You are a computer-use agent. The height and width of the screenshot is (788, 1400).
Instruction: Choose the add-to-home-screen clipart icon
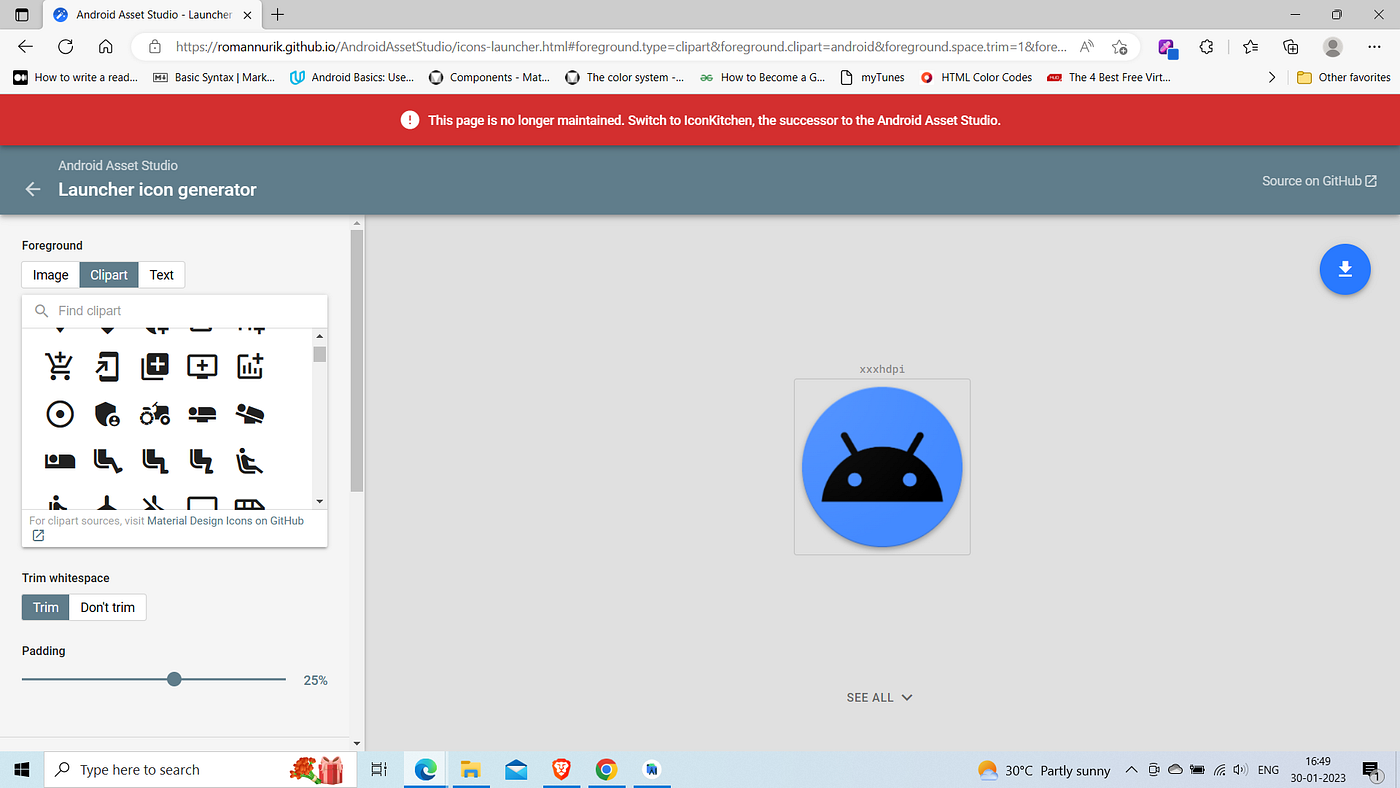[x=107, y=366]
